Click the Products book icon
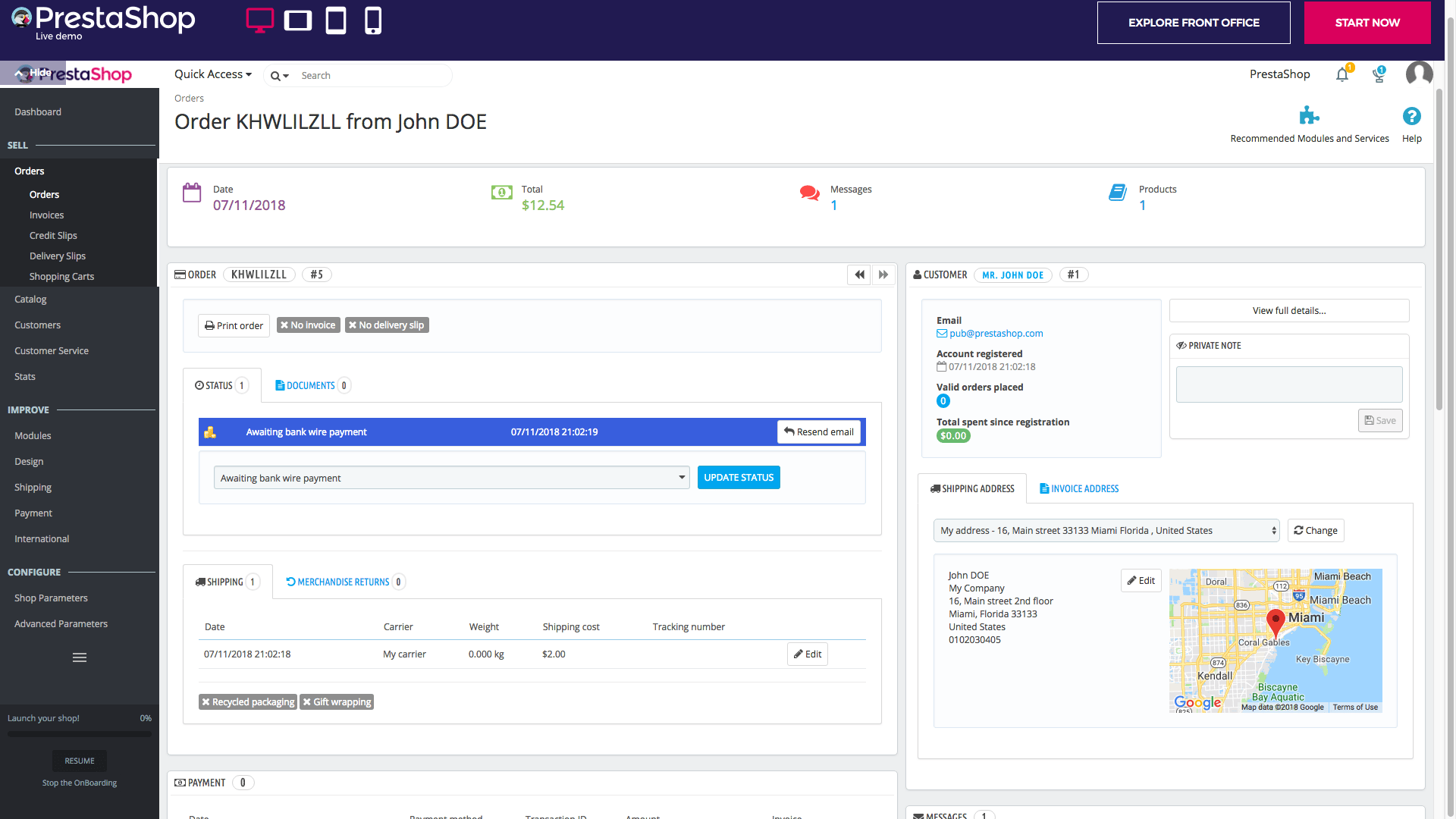This screenshot has height=819, width=1456. [x=1118, y=193]
